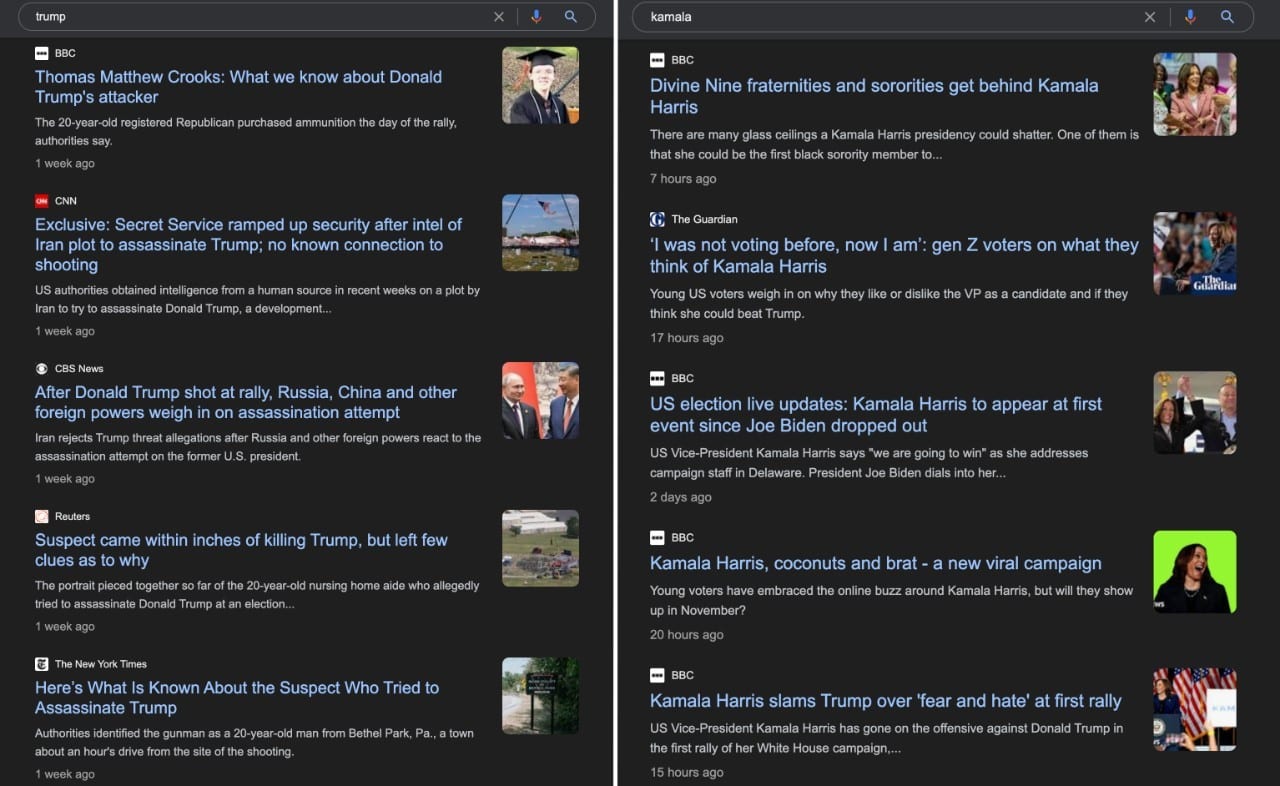Click the BBC favicon above the 'fear and hate' rally story
Image resolution: width=1280 pixels, height=786 pixels.
pyautogui.click(x=657, y=675)
